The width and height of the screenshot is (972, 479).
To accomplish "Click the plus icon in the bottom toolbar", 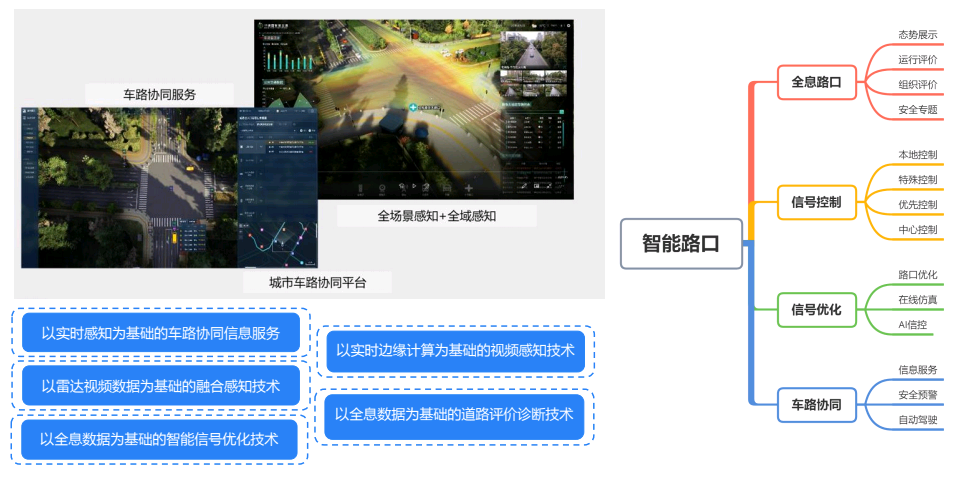I will pos(468,187).
